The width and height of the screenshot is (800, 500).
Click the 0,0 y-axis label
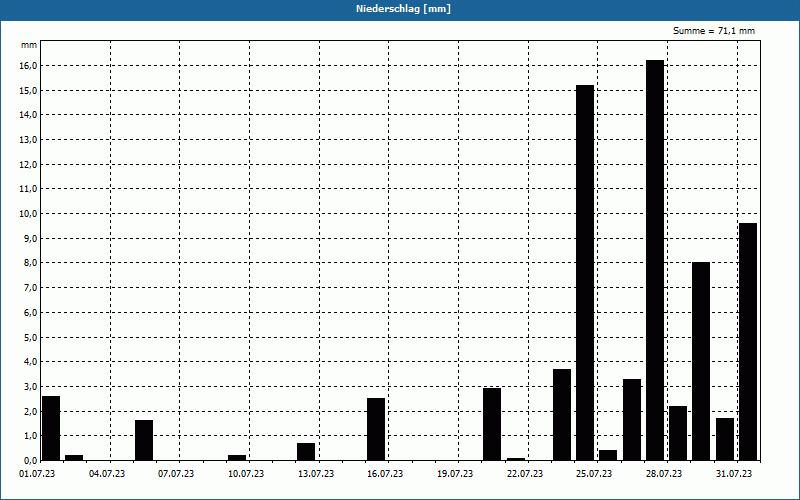[30, 460]
